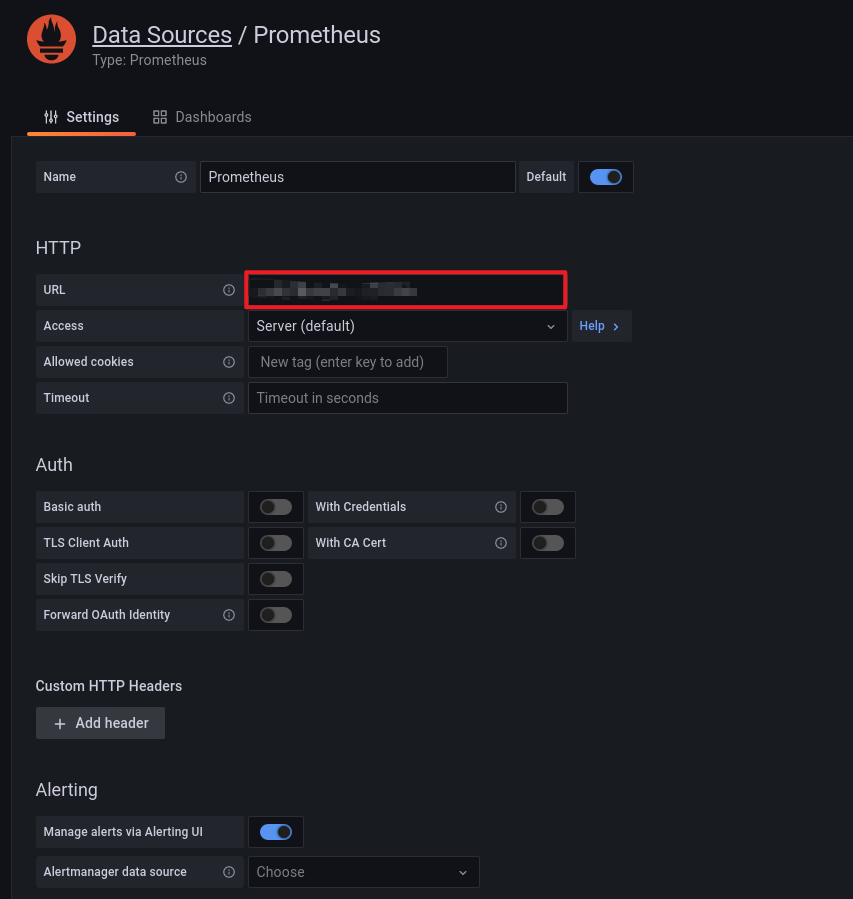Focus the Timeout in seconds field
Viewport: 853px width, 899px height.
click(408, 398)
